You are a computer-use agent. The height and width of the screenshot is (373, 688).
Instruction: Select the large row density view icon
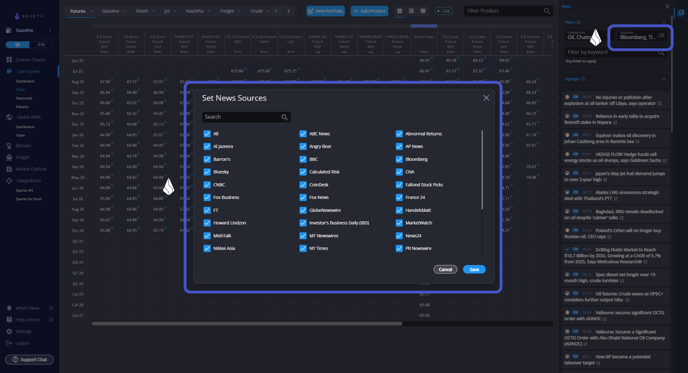point(423,11)
